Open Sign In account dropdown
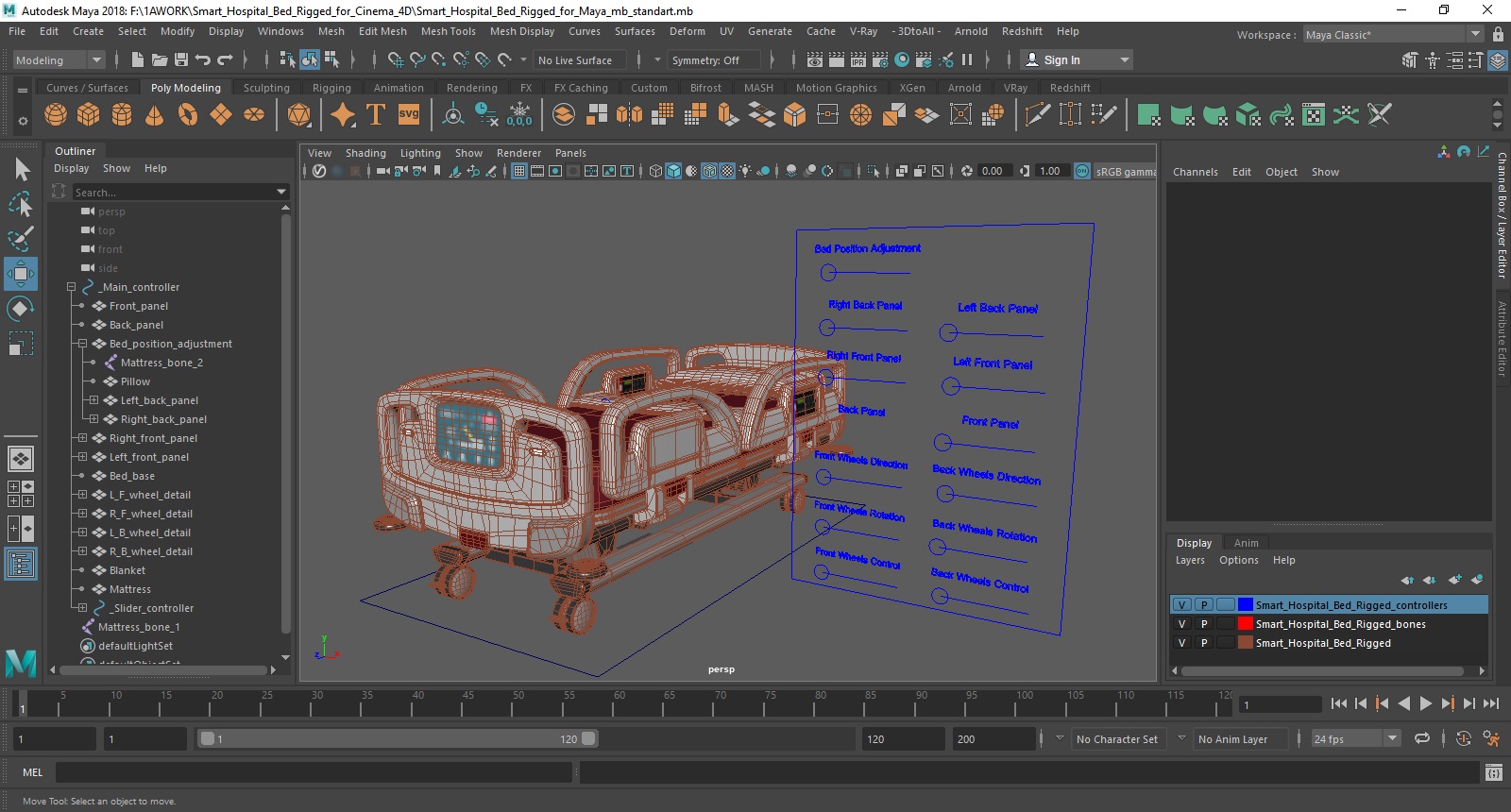Screen dimensions: 1511x812 coord(1078,59)
